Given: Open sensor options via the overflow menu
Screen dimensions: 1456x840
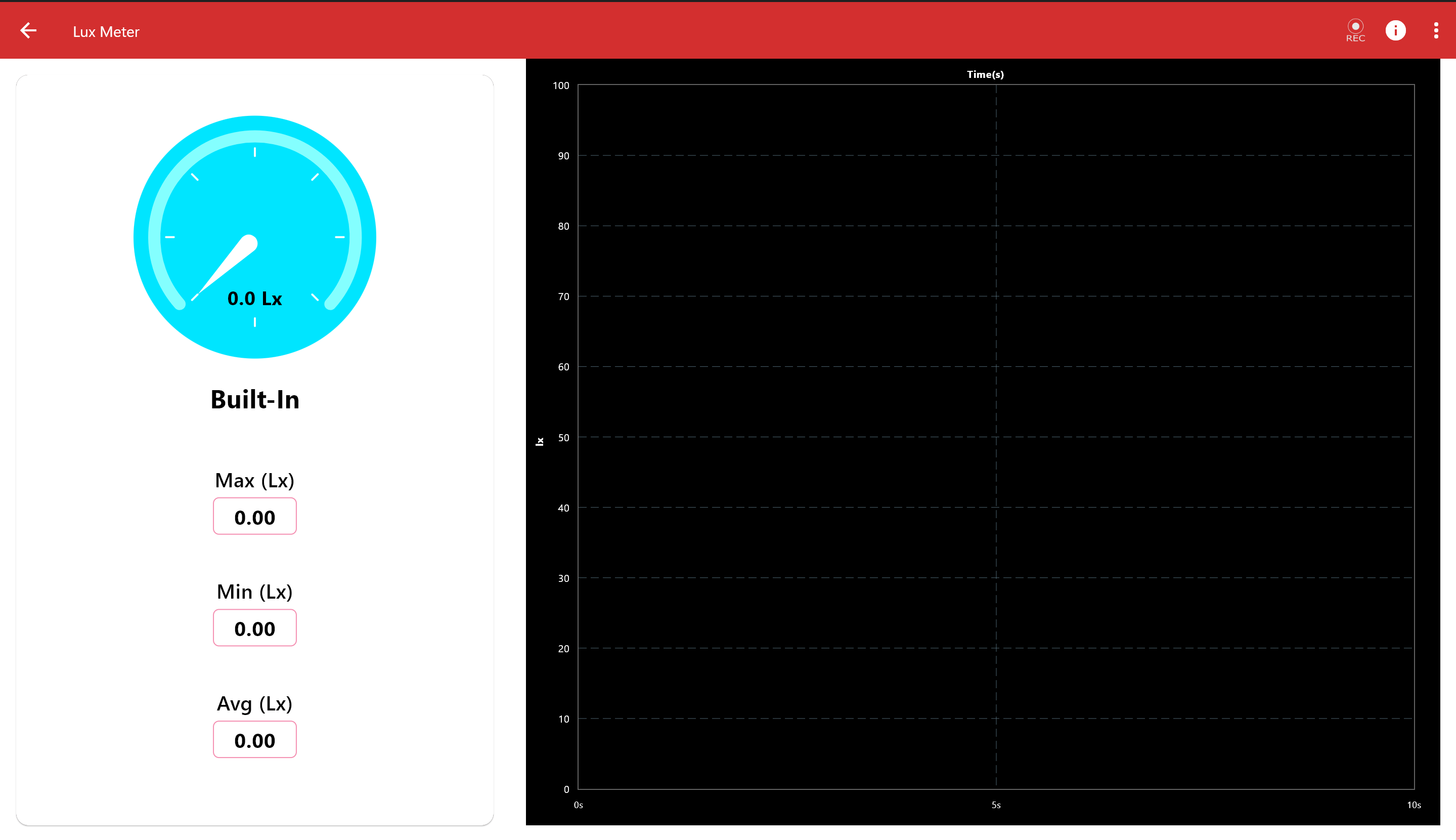Looking at the screenshot, I should point(1436,30).
